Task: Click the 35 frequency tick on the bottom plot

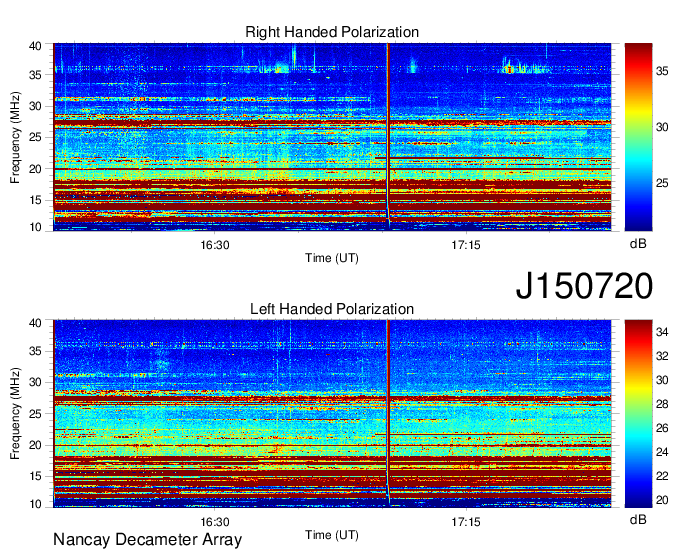Action: [36, 351]
